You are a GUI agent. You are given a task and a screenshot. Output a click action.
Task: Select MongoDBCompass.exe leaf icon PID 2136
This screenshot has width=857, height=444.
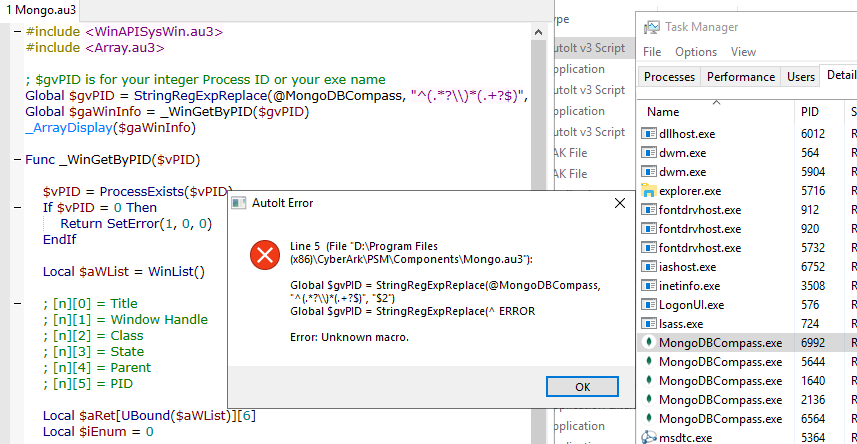[649, 400]
